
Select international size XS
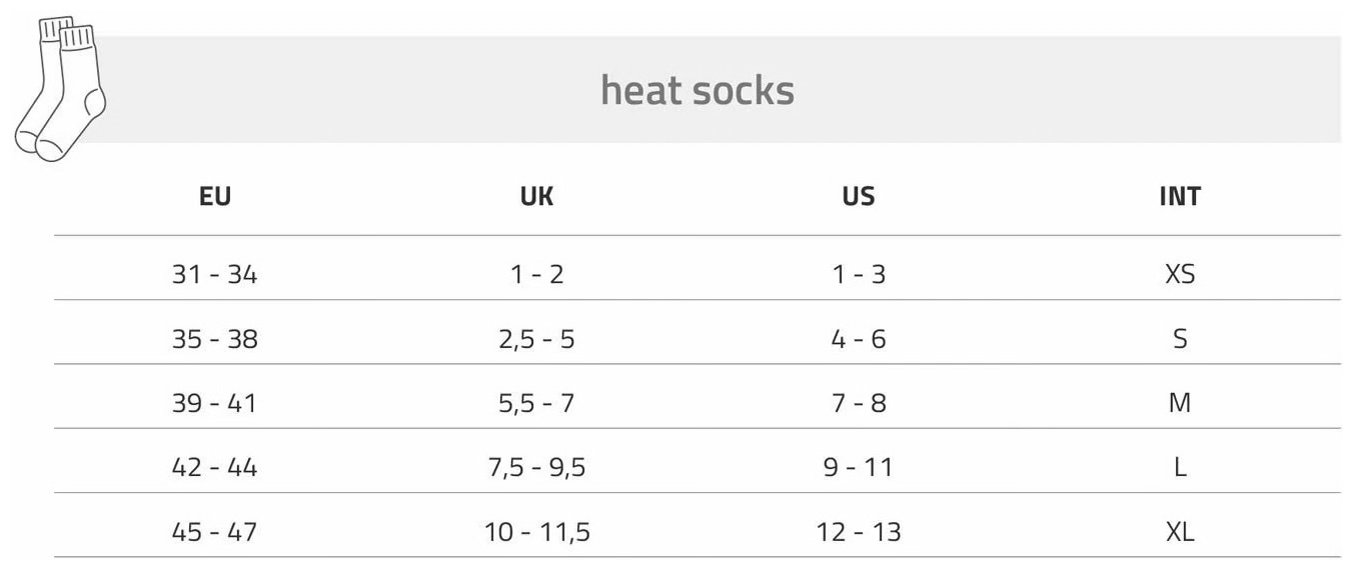[x=1180, y=274]
